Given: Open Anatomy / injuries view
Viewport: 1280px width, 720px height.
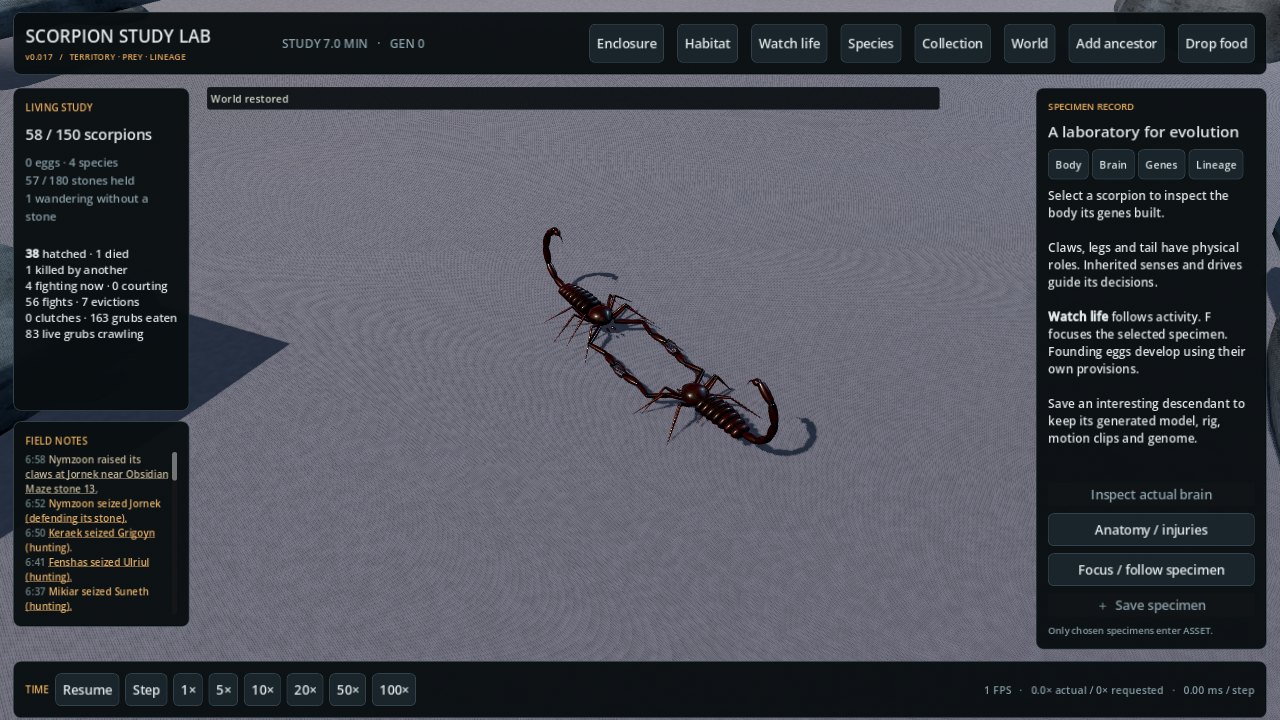Looking at the screenshot, I should (1151, 530).
